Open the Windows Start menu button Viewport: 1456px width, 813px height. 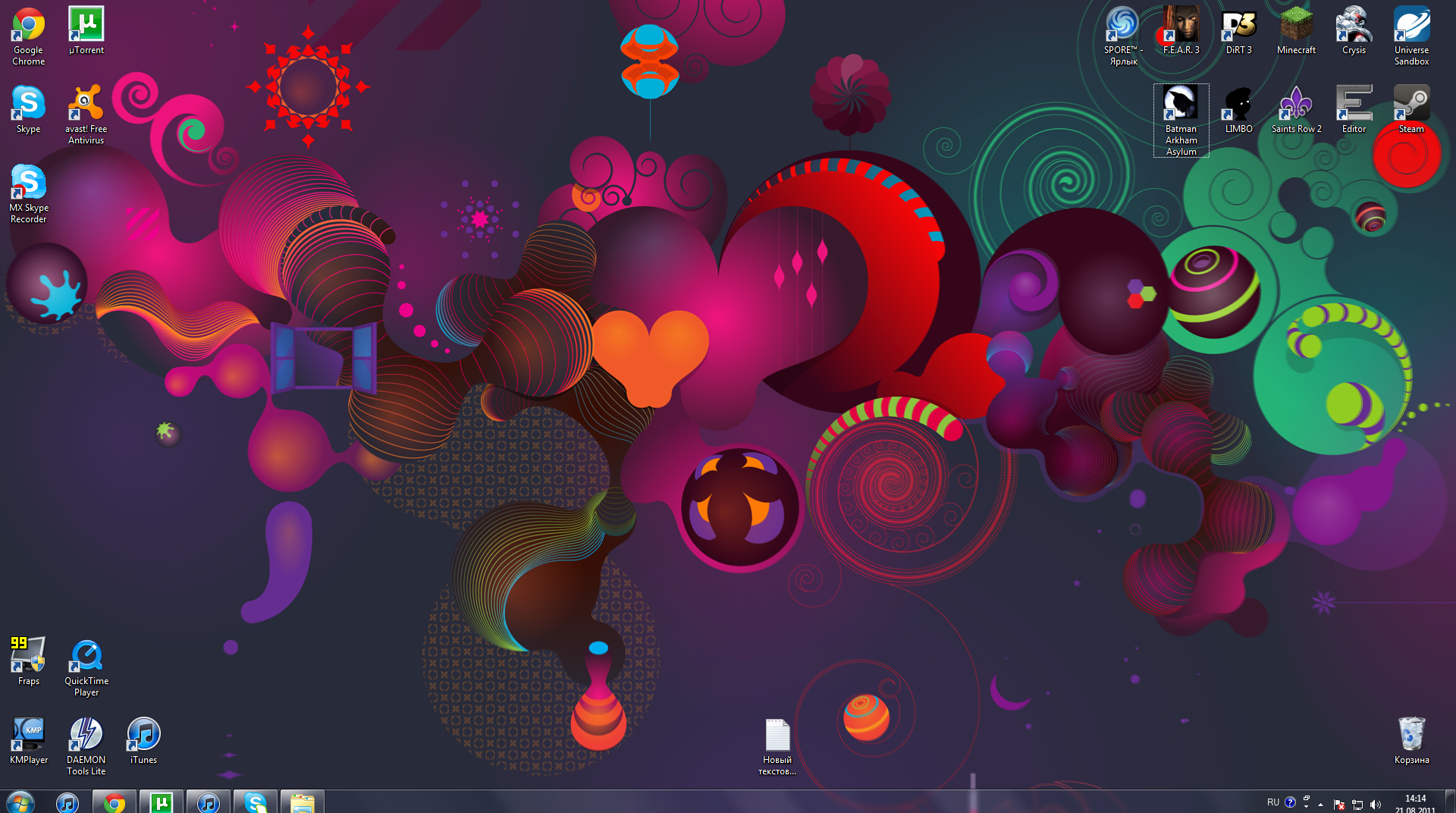[20, 802]
